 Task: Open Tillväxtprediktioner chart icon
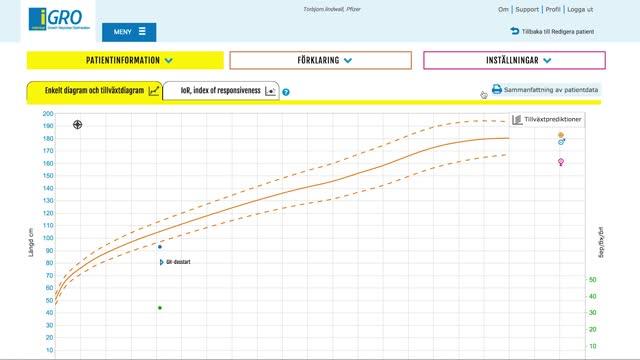pyautogui.click(x=517, y=120)
